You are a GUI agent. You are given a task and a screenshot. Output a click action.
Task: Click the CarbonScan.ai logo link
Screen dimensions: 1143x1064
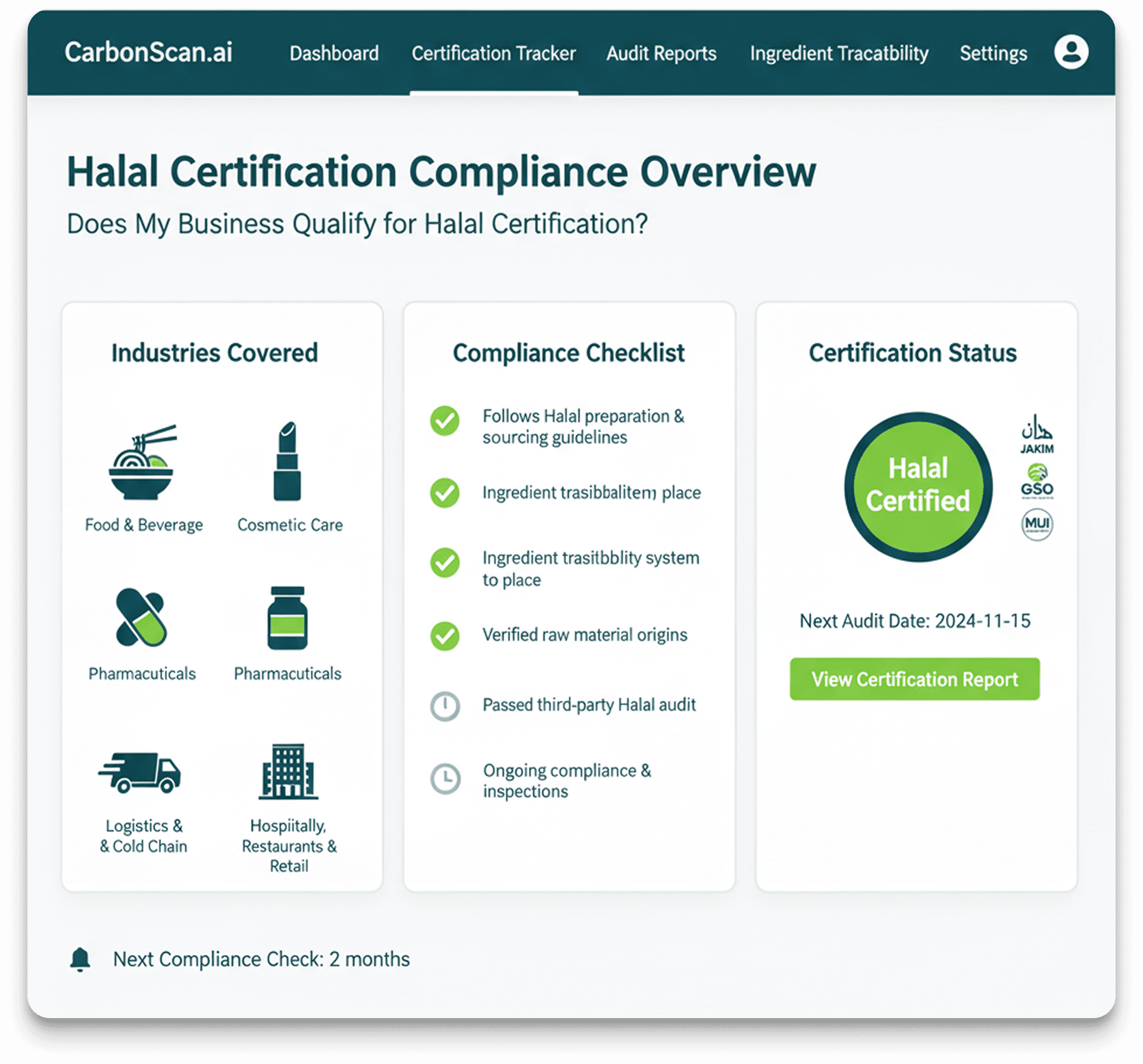pyautogui.click(x=148, y=52)
